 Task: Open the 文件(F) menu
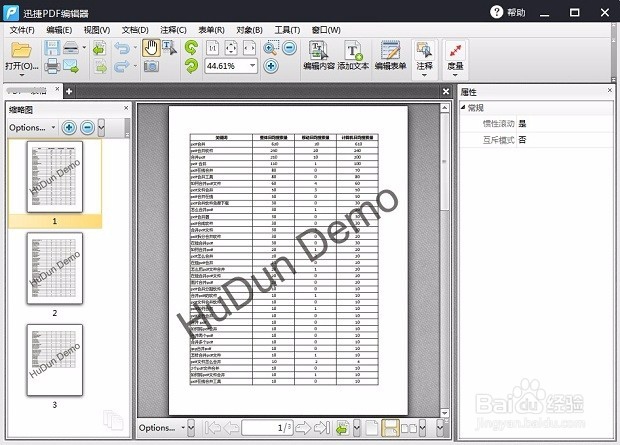click(x=22, y=30)
